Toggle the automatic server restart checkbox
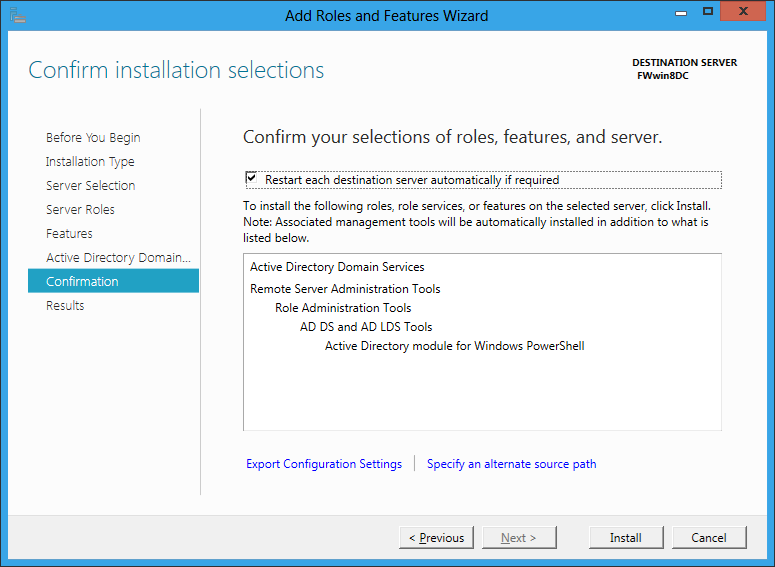The height and width of the screenshot is (567, 775). click(251, 179)
